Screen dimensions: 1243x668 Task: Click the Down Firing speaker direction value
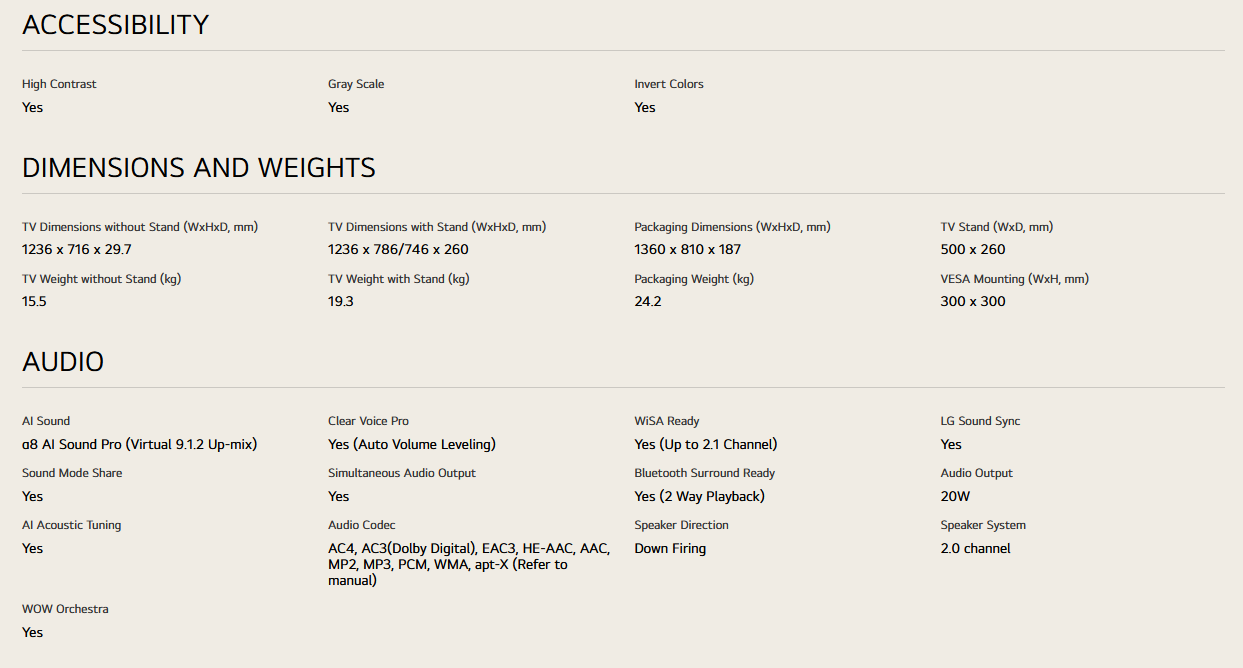[x=670, y=548]
